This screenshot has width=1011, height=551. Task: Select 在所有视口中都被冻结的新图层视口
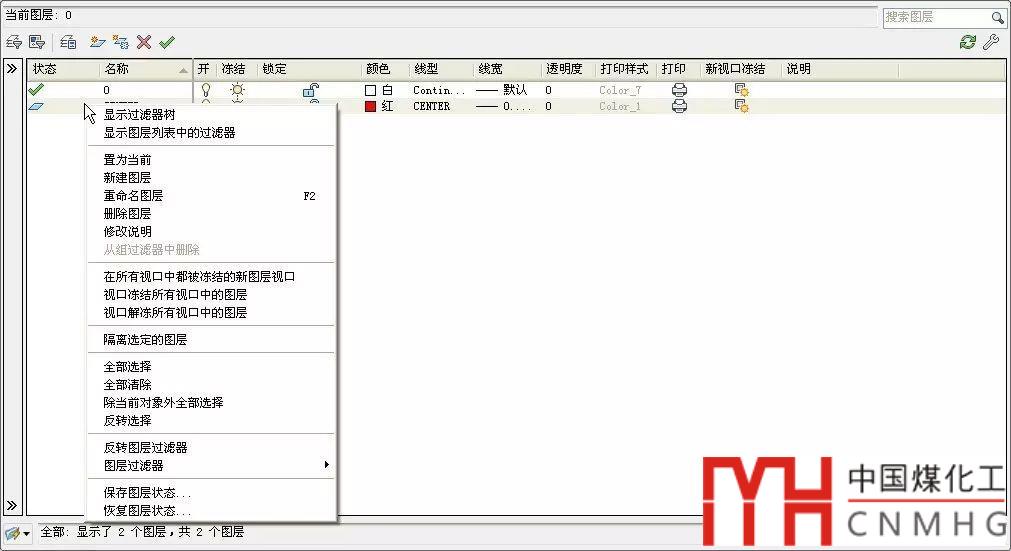click(x=199, y=277)
